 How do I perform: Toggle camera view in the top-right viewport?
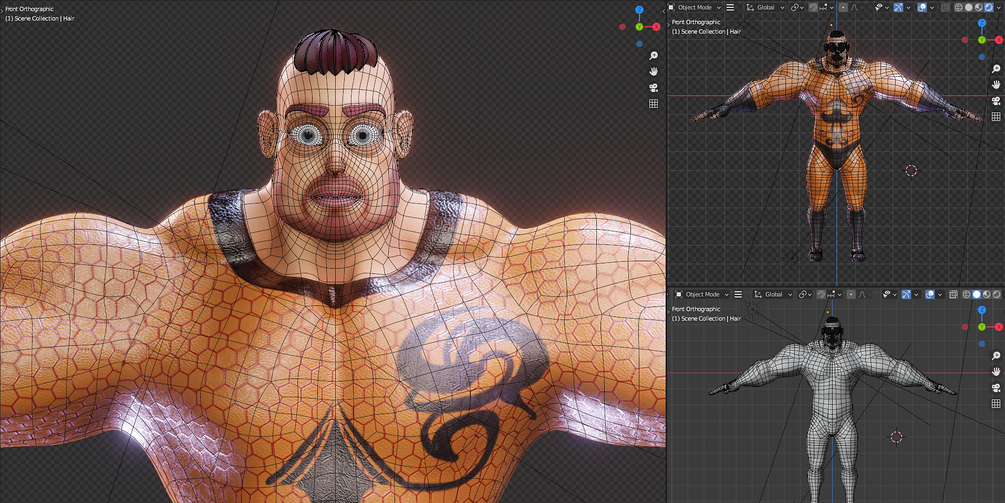pyautogui.click(x=995, y=101)
